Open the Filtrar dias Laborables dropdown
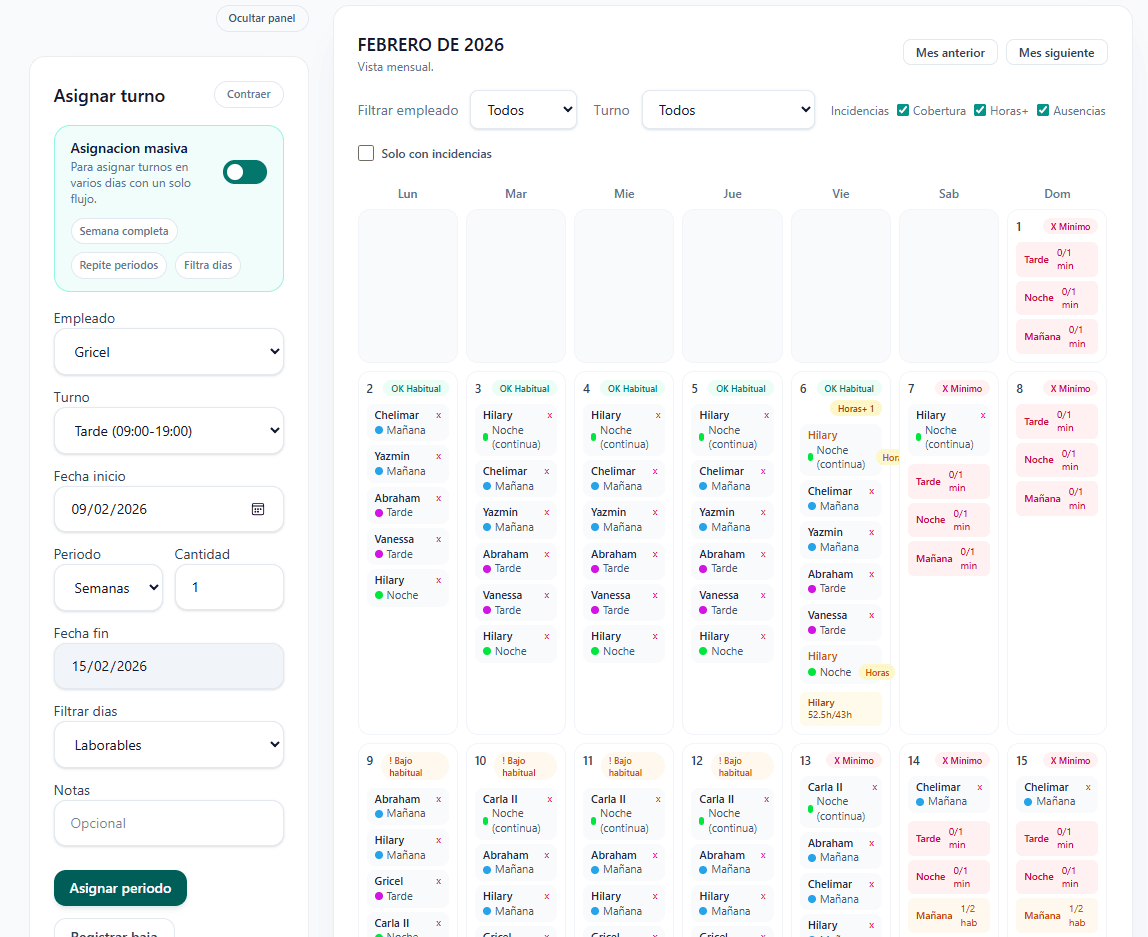Viewport: 1148px width, 937px height. (x=168, y=744)
